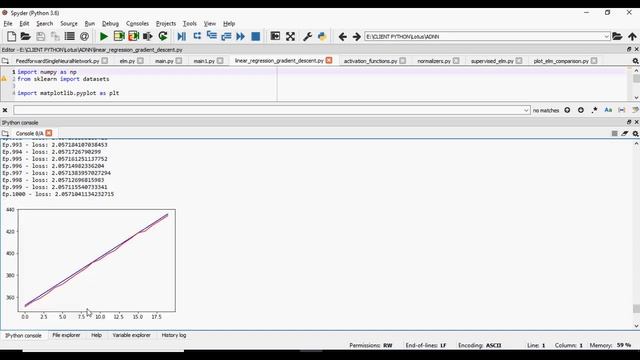
Task: Save all files icon
Action: [55, 36]
